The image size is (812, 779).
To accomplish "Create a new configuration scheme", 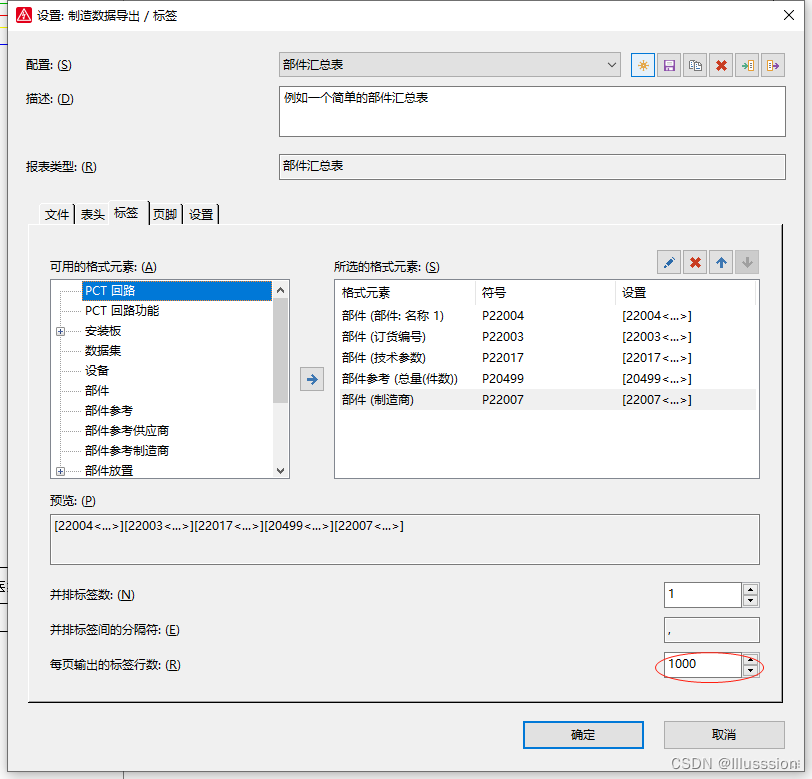I will tap(643, 65).
